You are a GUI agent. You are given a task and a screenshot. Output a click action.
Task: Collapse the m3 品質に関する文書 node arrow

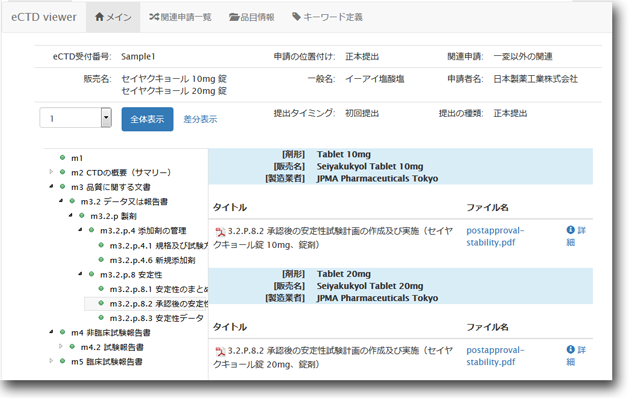click(x=51, y=186)
